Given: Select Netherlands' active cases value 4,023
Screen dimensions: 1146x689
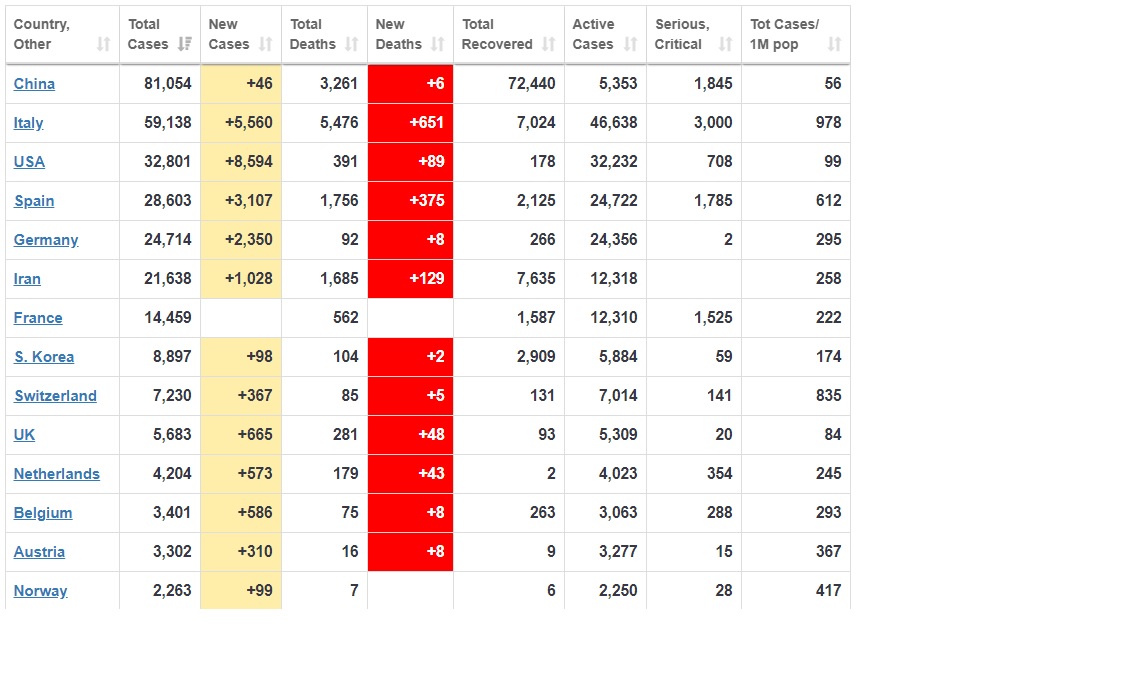Looking at the screenshot, I should click(x=618, y=473).
